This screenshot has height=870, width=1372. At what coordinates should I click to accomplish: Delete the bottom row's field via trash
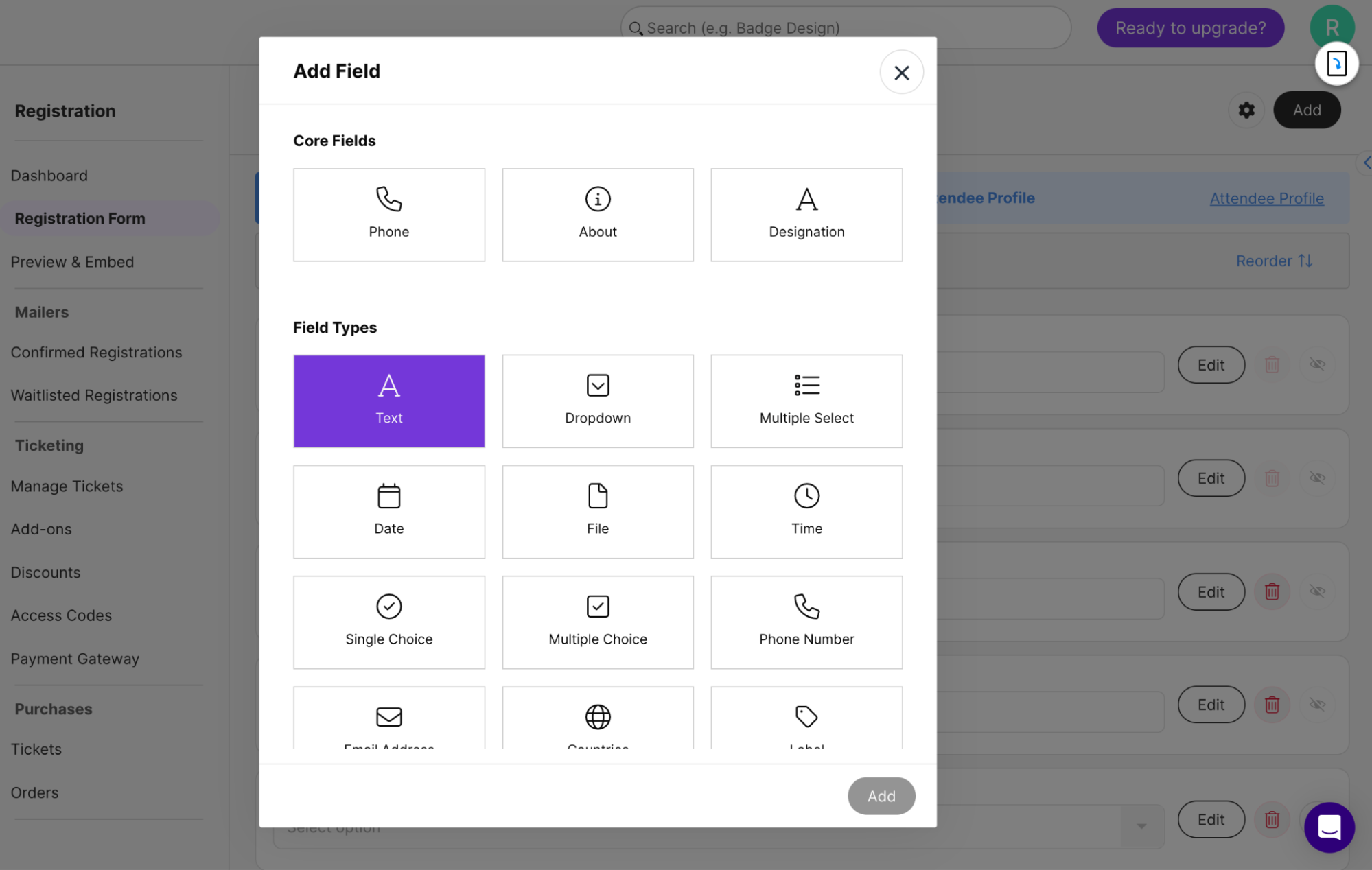pyautogui.click(x=1272, y=819)
